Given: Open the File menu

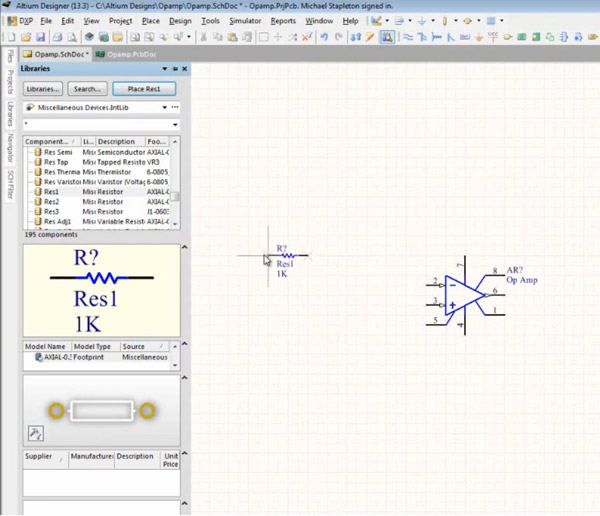Looking at the screenshot, I should pyautogui.click(x=46, y=21).
